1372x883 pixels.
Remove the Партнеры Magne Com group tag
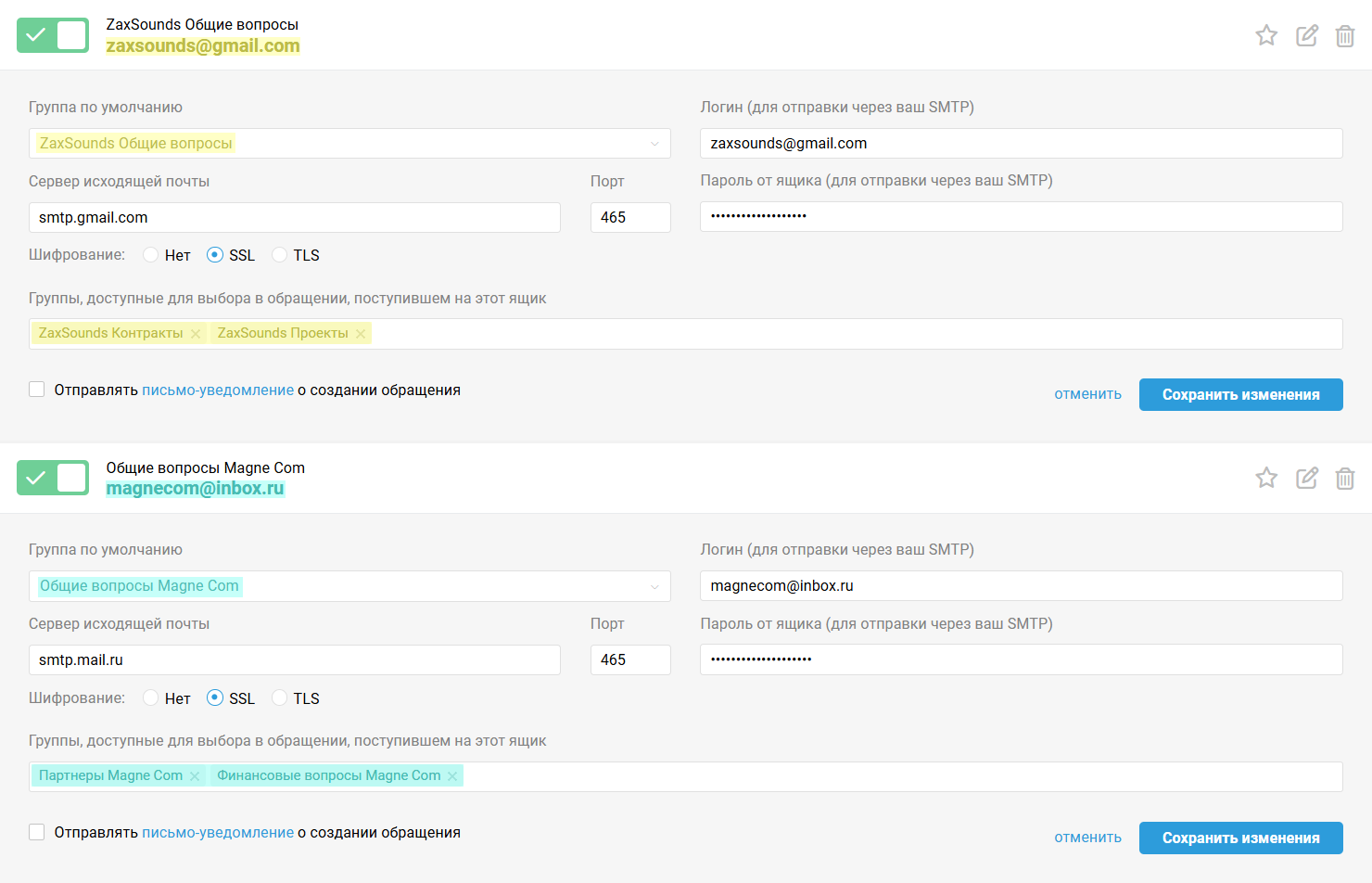195,776
